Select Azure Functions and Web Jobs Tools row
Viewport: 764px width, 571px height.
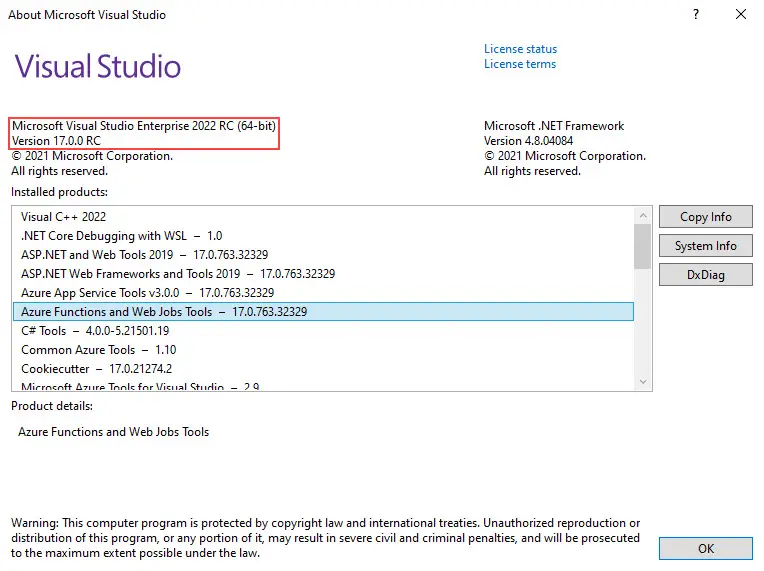pyautogui.click(x=324, y=312)
